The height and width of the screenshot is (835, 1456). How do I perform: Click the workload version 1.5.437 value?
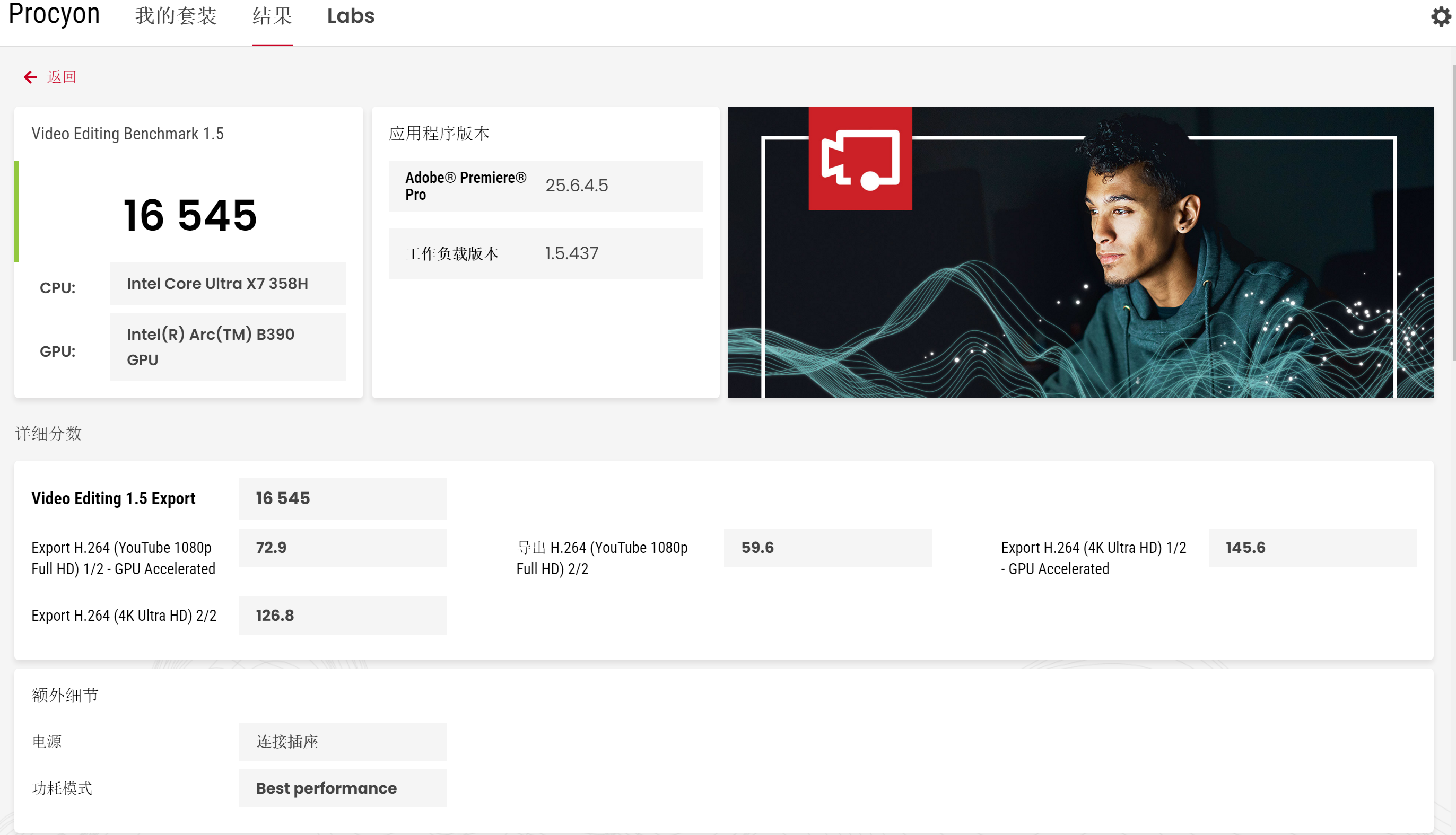click(x=571, y=253)
